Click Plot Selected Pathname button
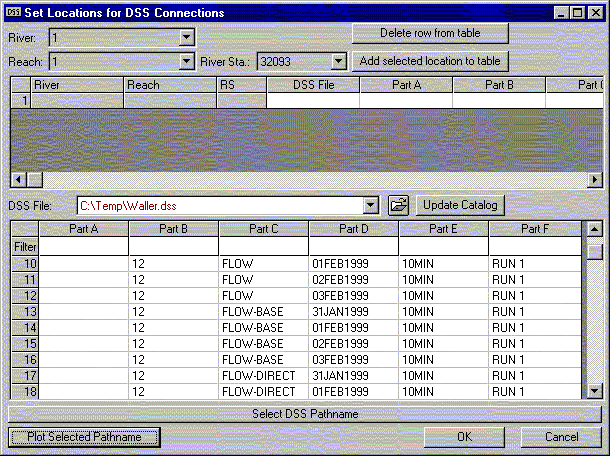 (x=84, y=437)
